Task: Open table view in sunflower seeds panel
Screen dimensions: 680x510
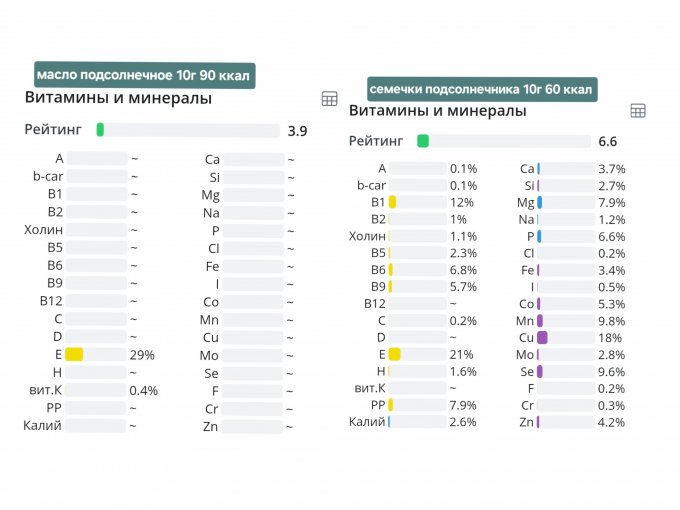Action: [638, 110]
